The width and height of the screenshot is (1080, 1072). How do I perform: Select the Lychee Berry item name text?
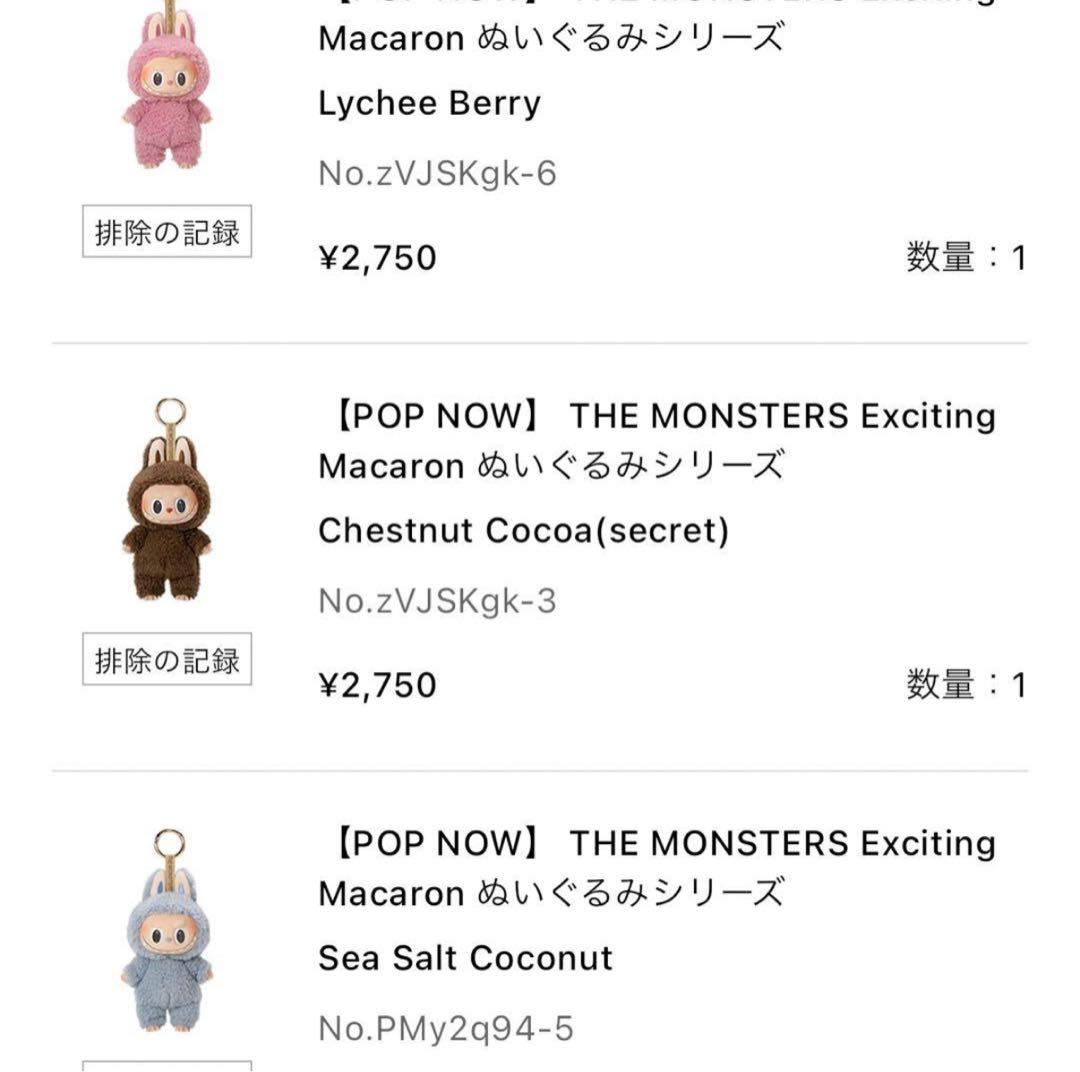pos(428,103)
